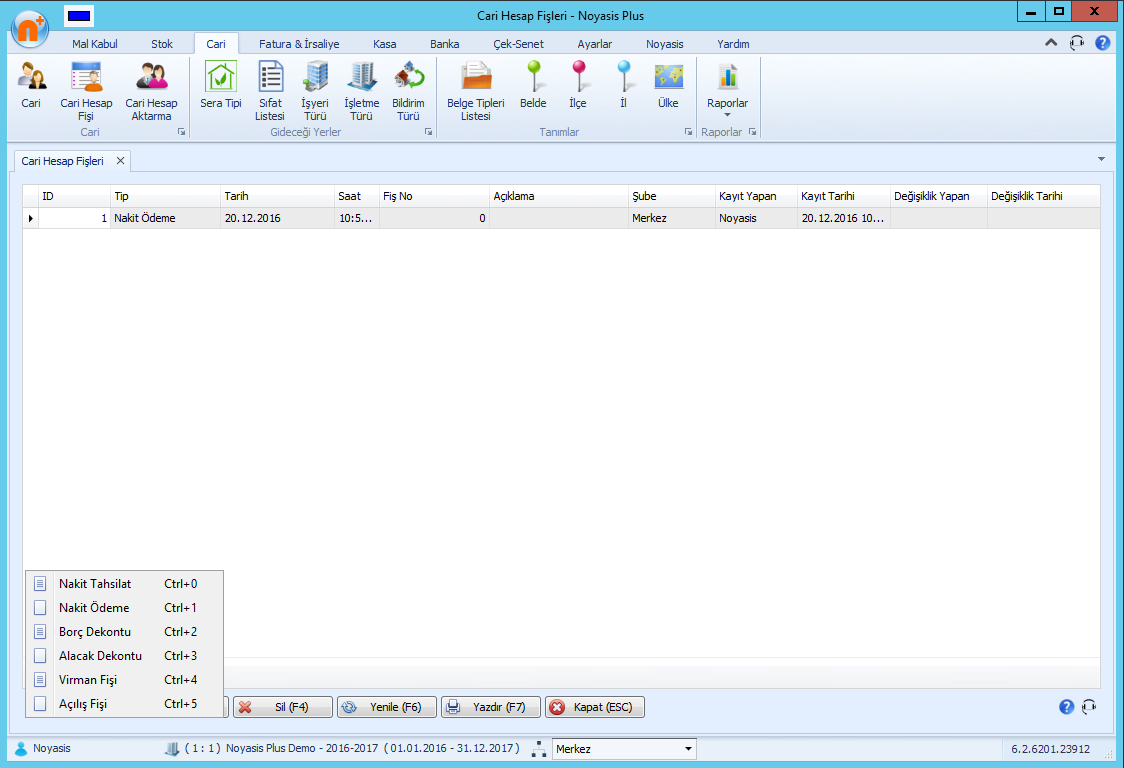1124x768 pixels.
Task: Switch to the Kasa tab
Action: (x=384, y=44)
